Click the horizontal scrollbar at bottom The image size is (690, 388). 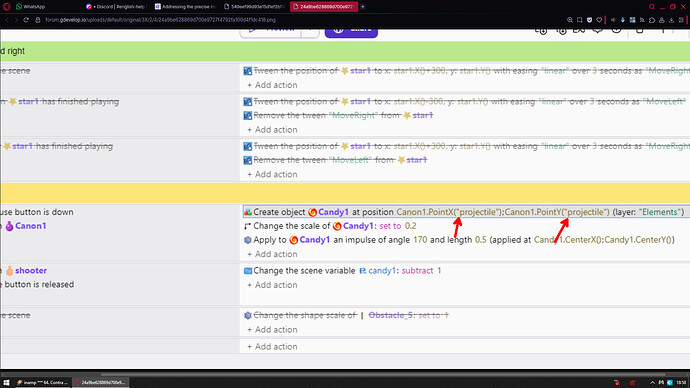(383, 374)
